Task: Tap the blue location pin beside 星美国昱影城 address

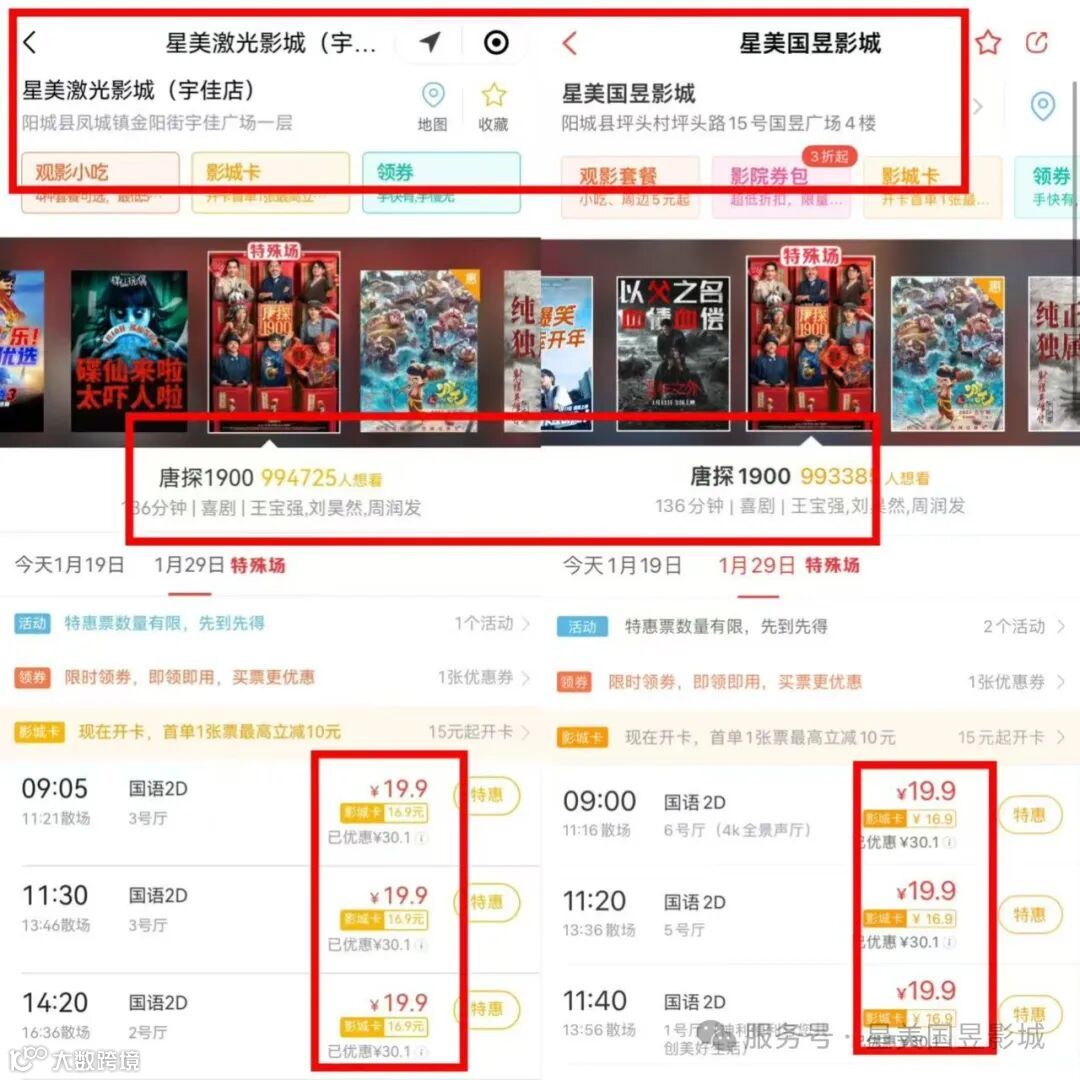Action: pos(1043,106)
